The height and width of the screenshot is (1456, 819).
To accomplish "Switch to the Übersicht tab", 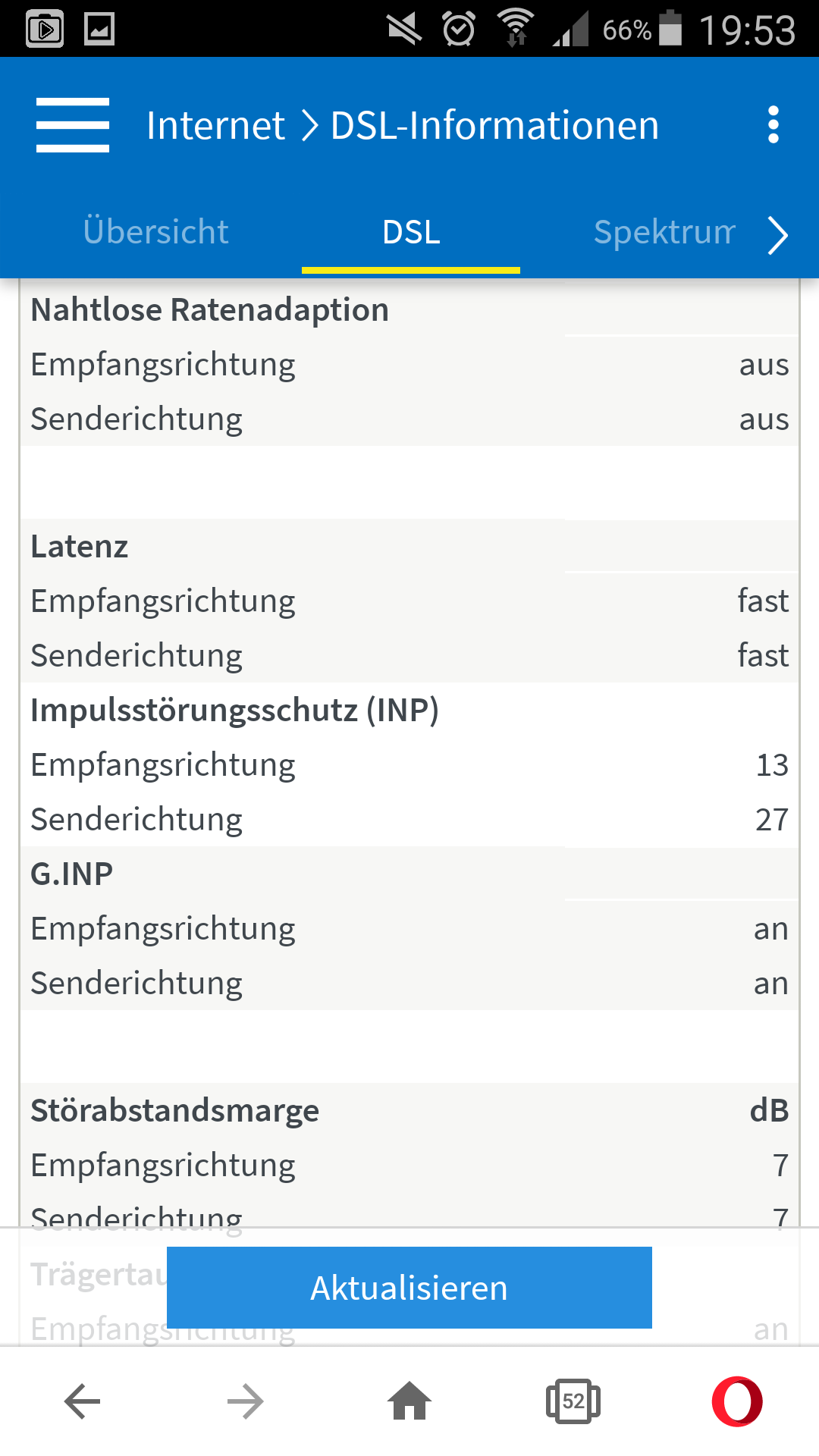I will tap(155, 232).
